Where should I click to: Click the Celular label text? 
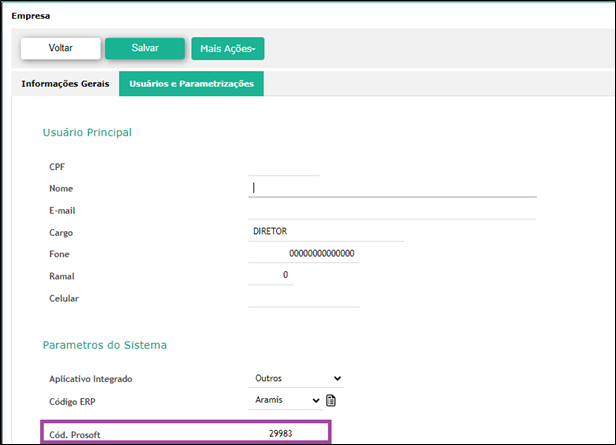point(64,298)
